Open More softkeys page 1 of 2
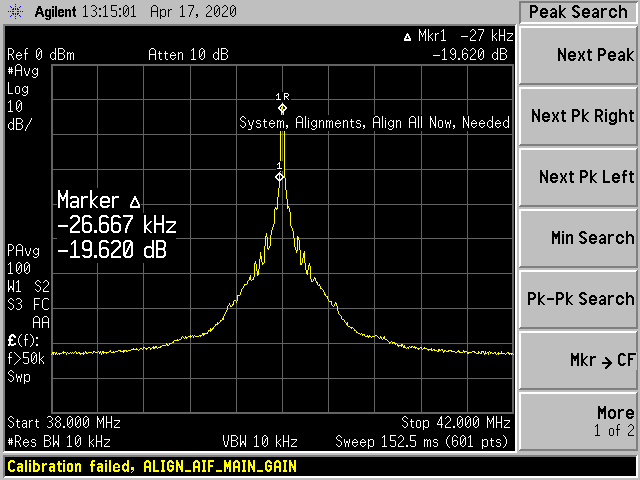Screen dimensions: 640x480 point(581,421)
